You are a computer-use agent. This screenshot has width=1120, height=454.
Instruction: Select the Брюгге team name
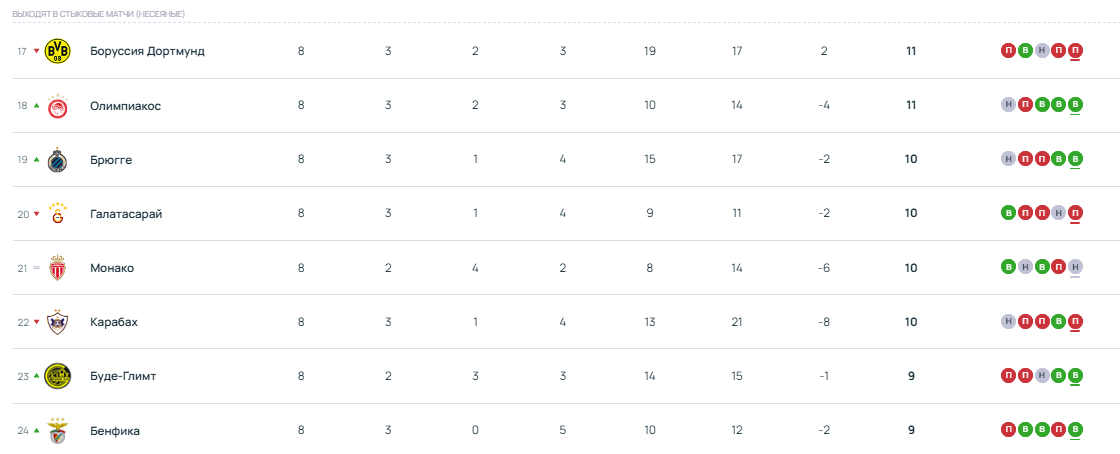(111, 160)
